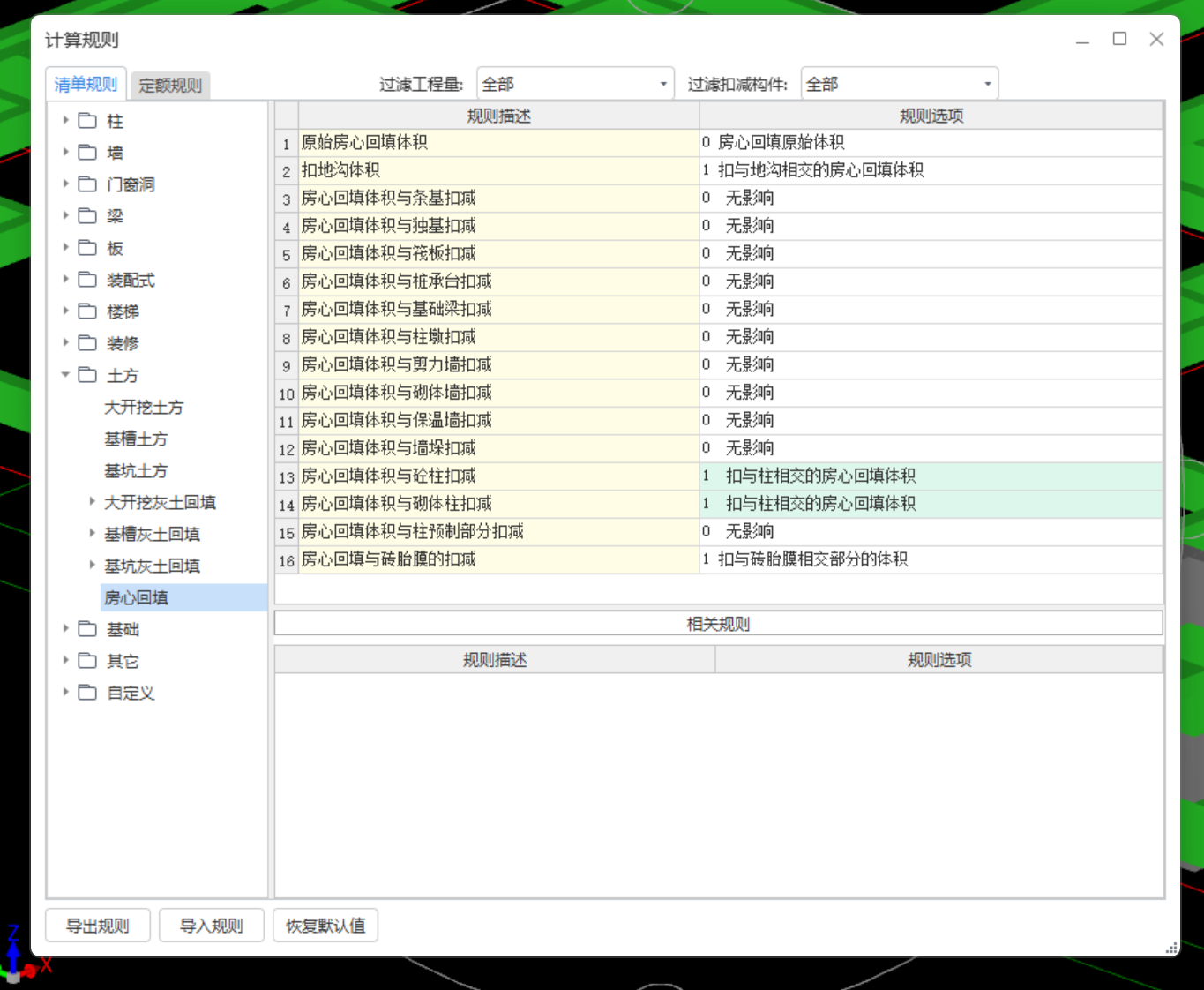Click the 恢复默认值 button
This screenshot has width=1204, height=990.
(325, 926)
